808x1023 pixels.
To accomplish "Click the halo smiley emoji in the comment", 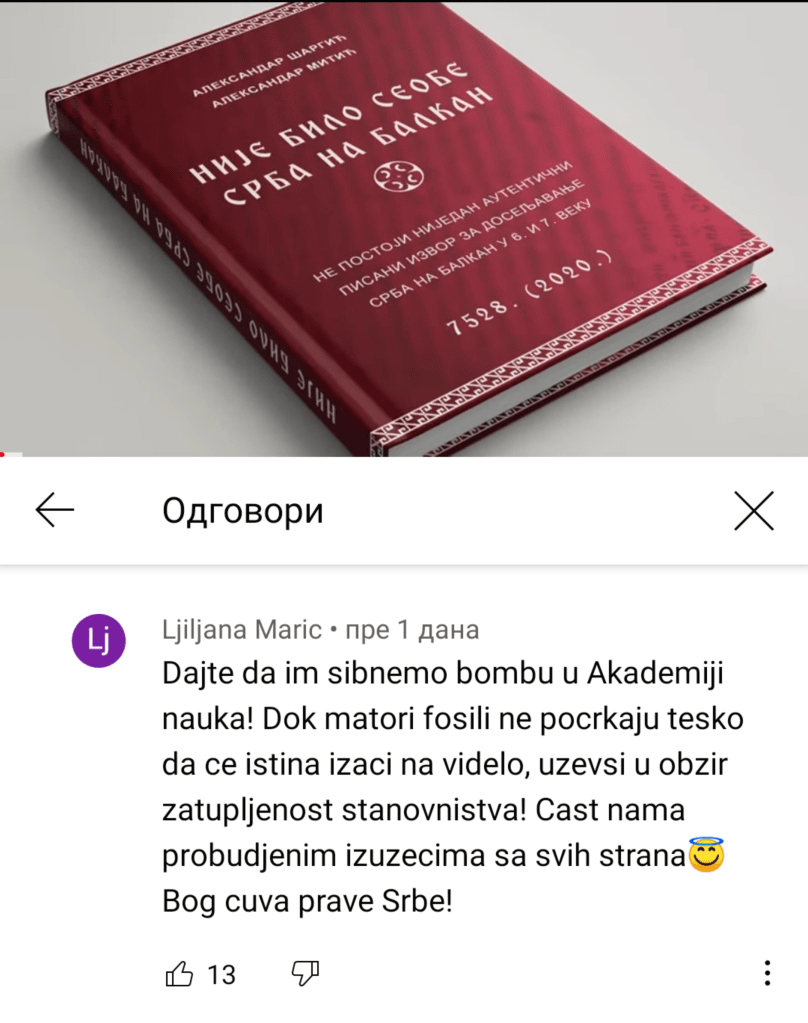I will tap(707, 855).
